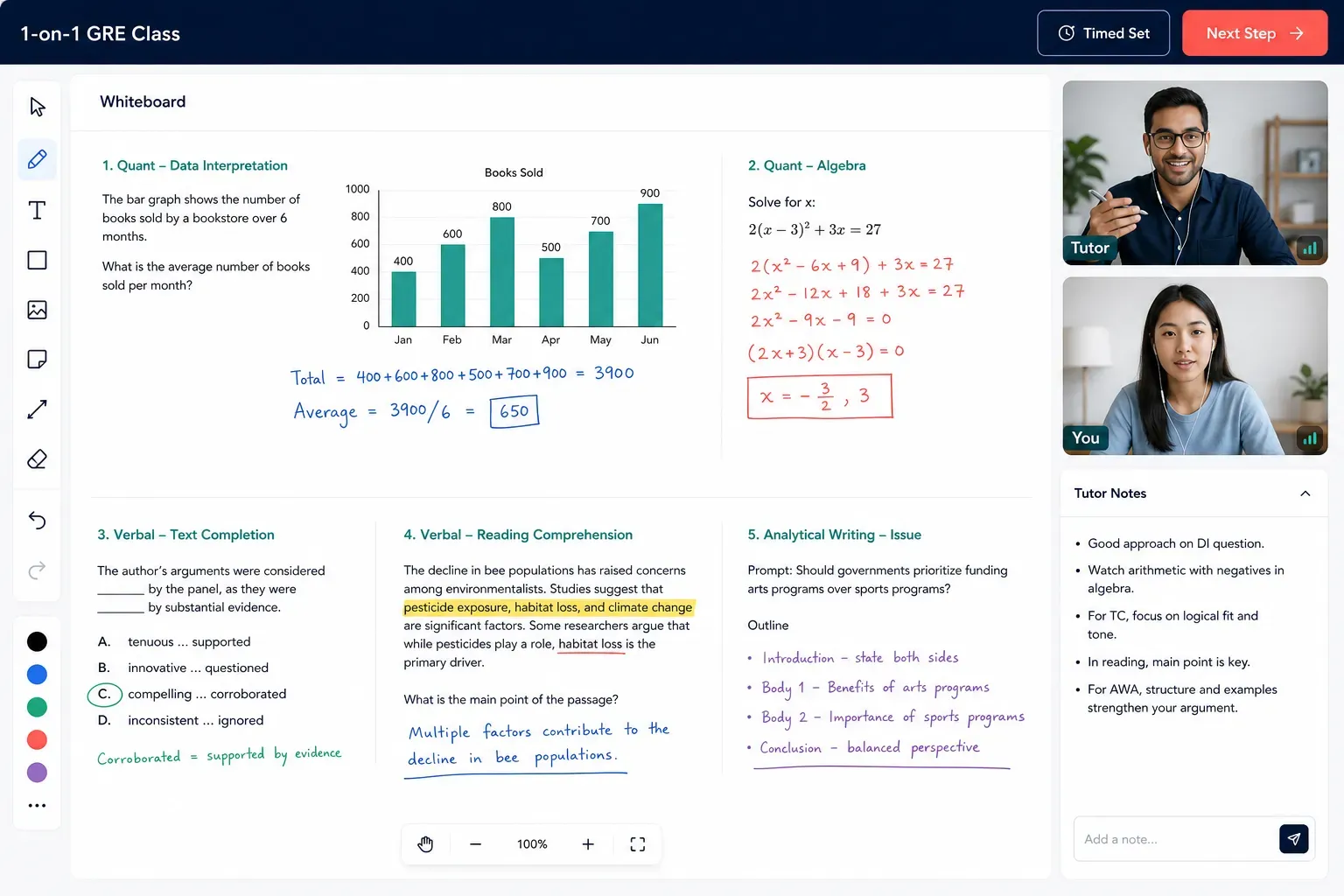Screen dimensions: 1344x896
Task: Click the 100% zoom level
Action: tap(532, 844)
